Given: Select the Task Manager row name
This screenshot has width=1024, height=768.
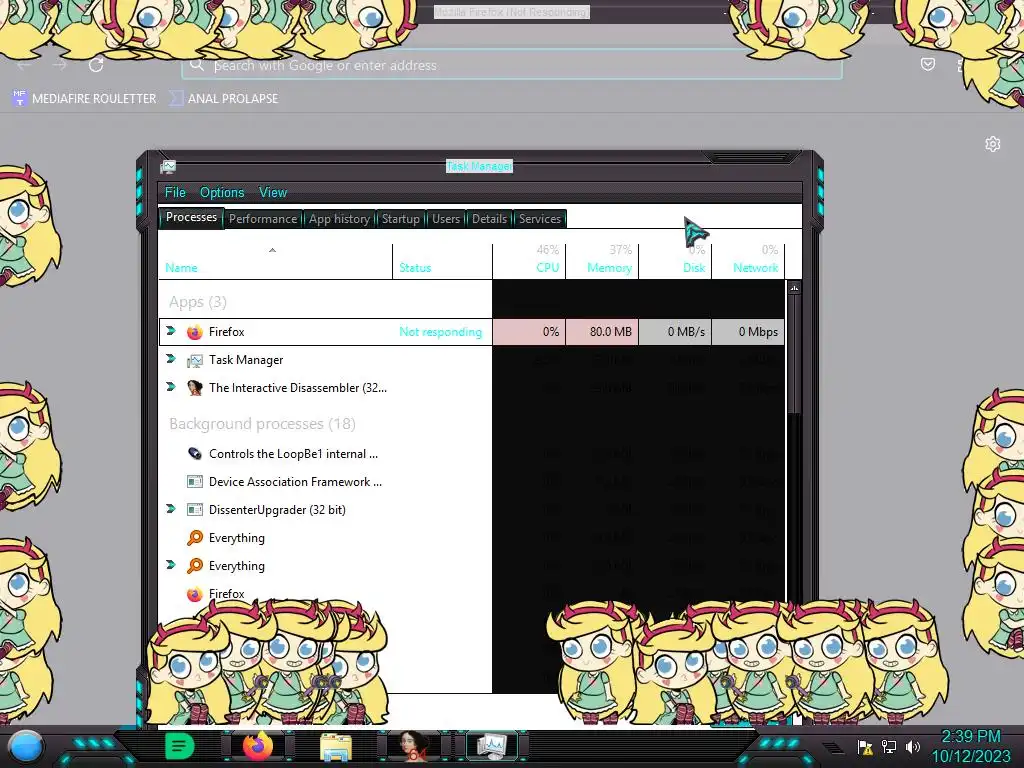Looking at the screenshot, I should pos(246,360).
